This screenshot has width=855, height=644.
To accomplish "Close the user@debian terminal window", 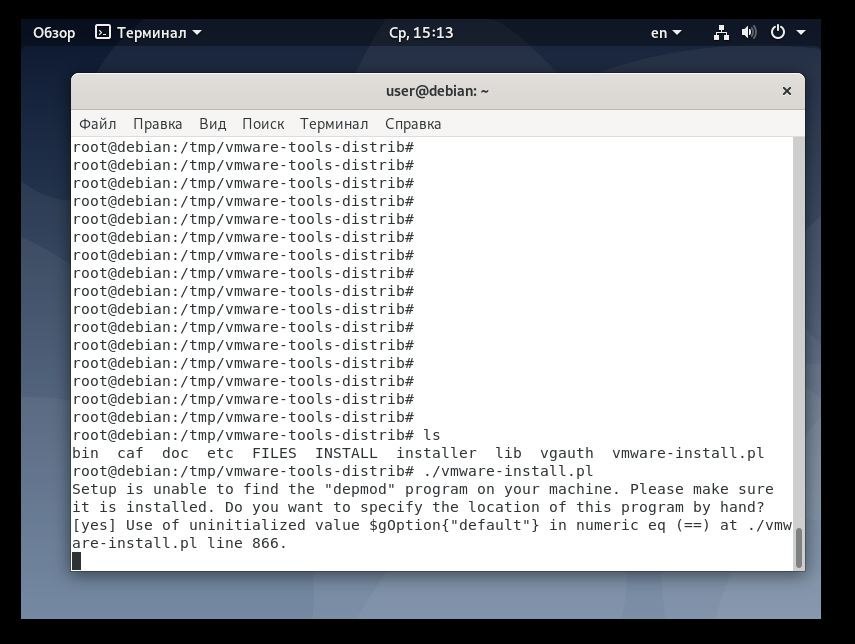I will [786, 91].
